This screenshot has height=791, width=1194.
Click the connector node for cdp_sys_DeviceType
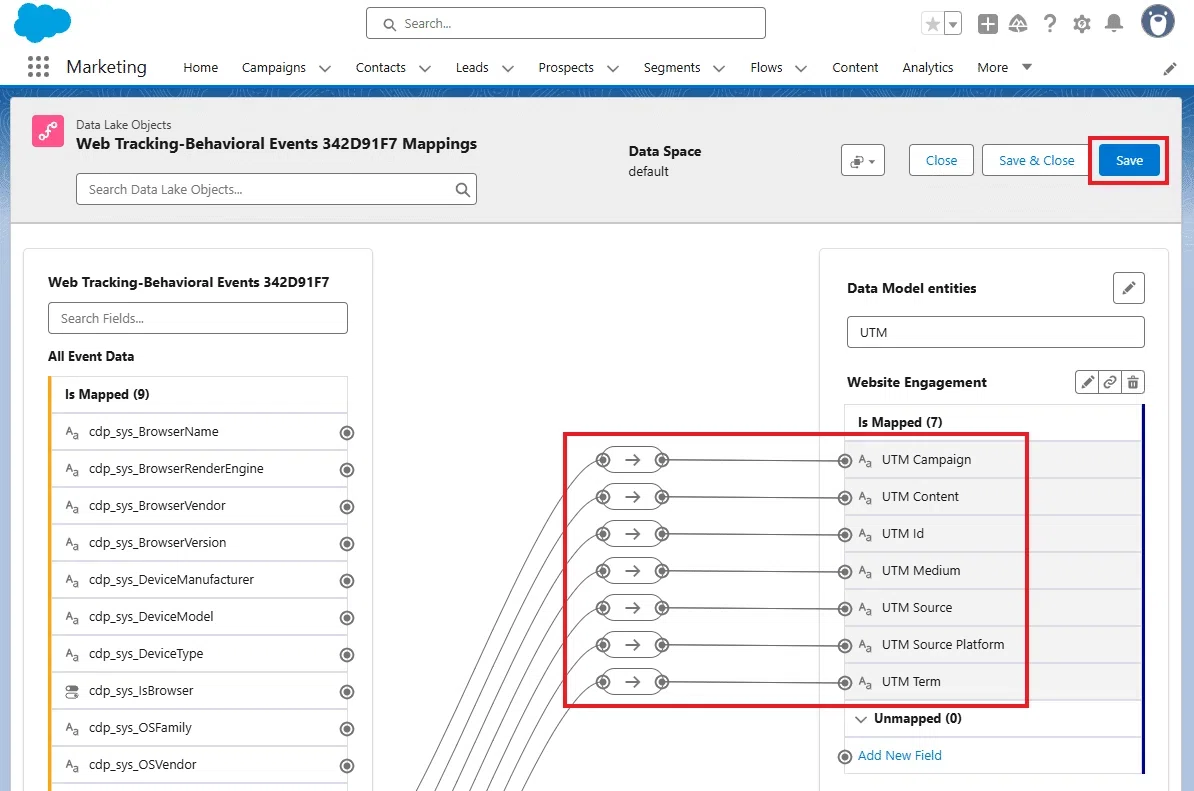point(346,655)
